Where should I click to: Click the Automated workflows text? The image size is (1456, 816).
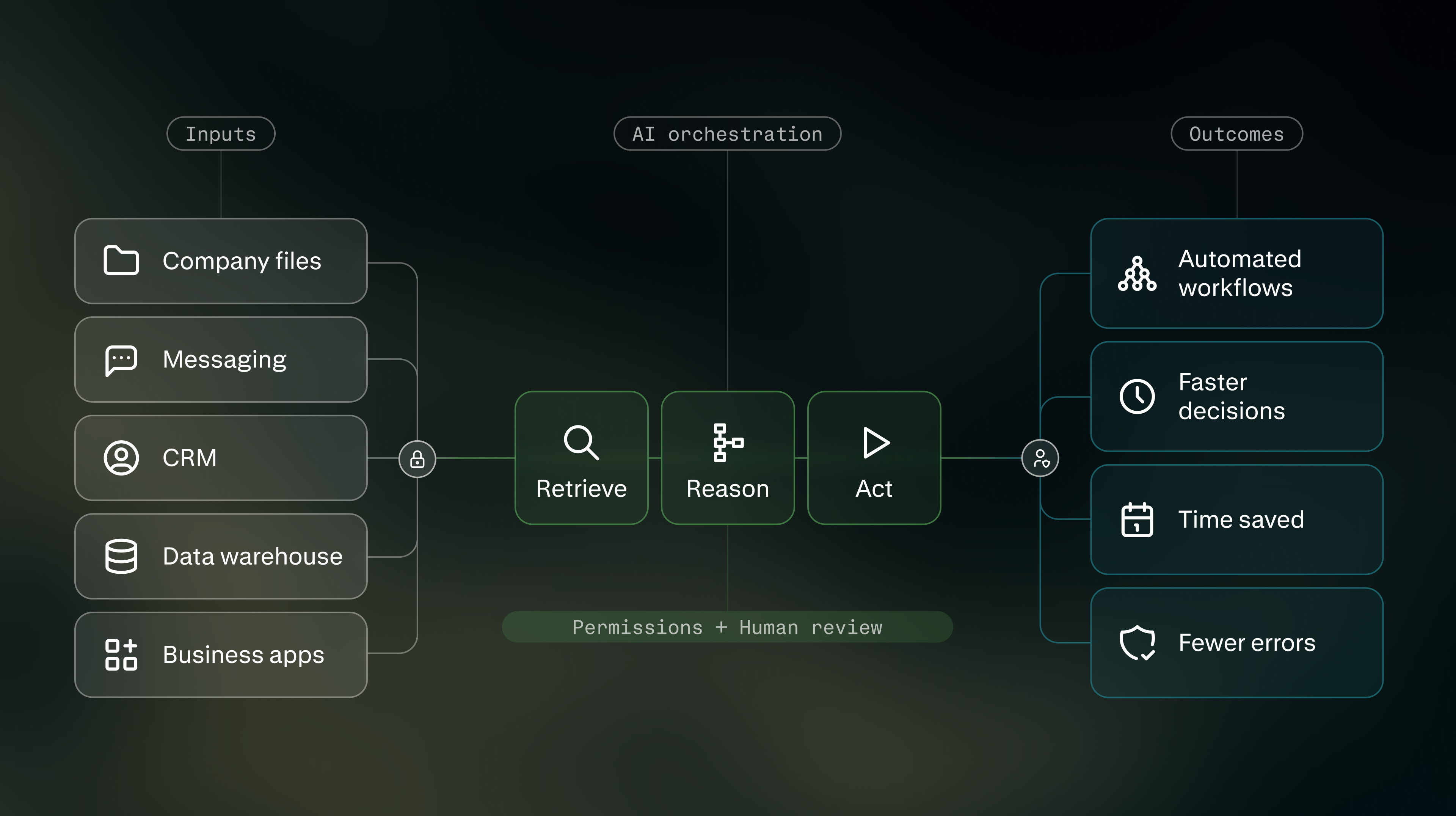tap(1239, 273)
